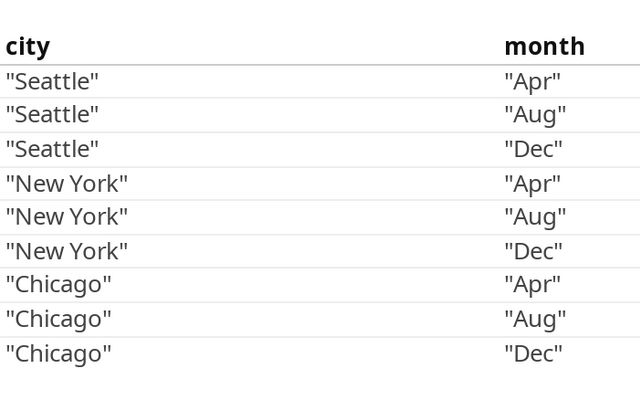This screenshot has height=400, width=640.
Task: Select the Seattle cell in the Apr row
Action: [x=53, y=82]
